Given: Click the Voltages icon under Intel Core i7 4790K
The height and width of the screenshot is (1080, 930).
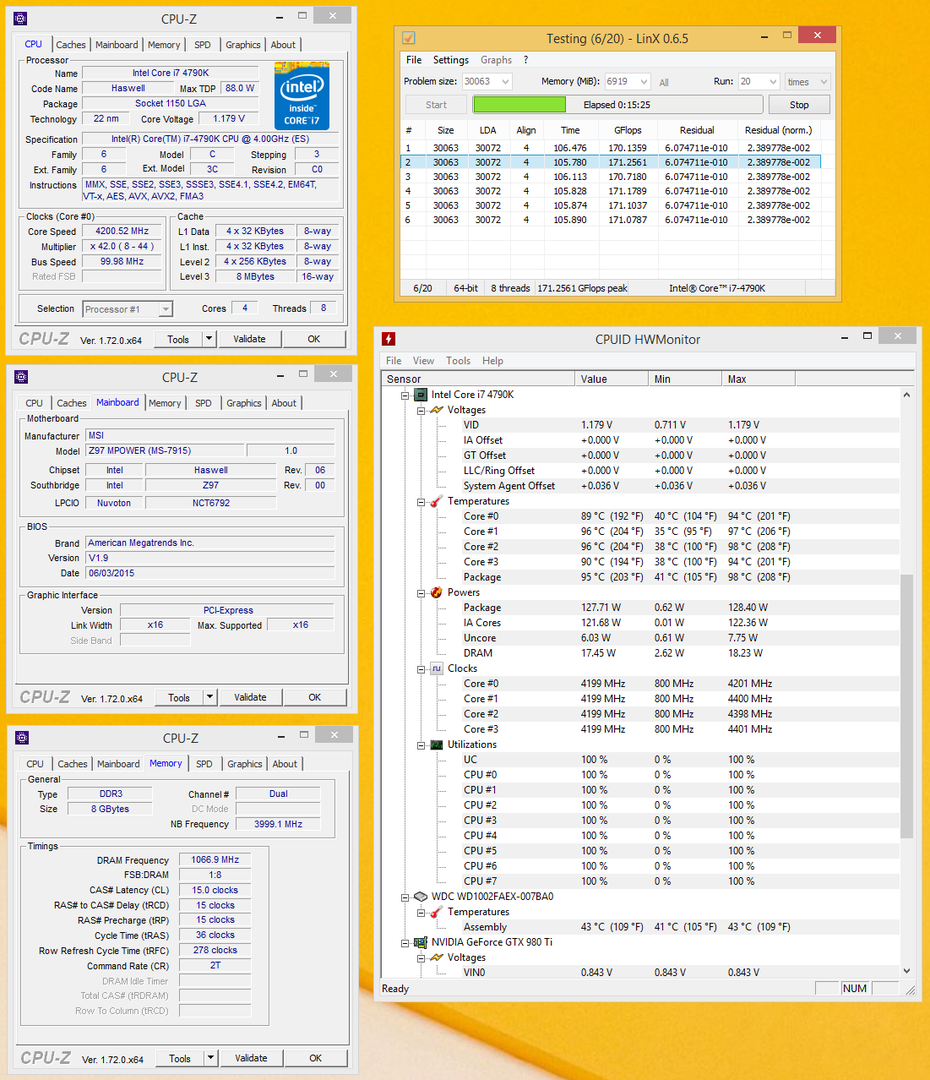Looking at the screenshot, I should [x=437, y=410].
